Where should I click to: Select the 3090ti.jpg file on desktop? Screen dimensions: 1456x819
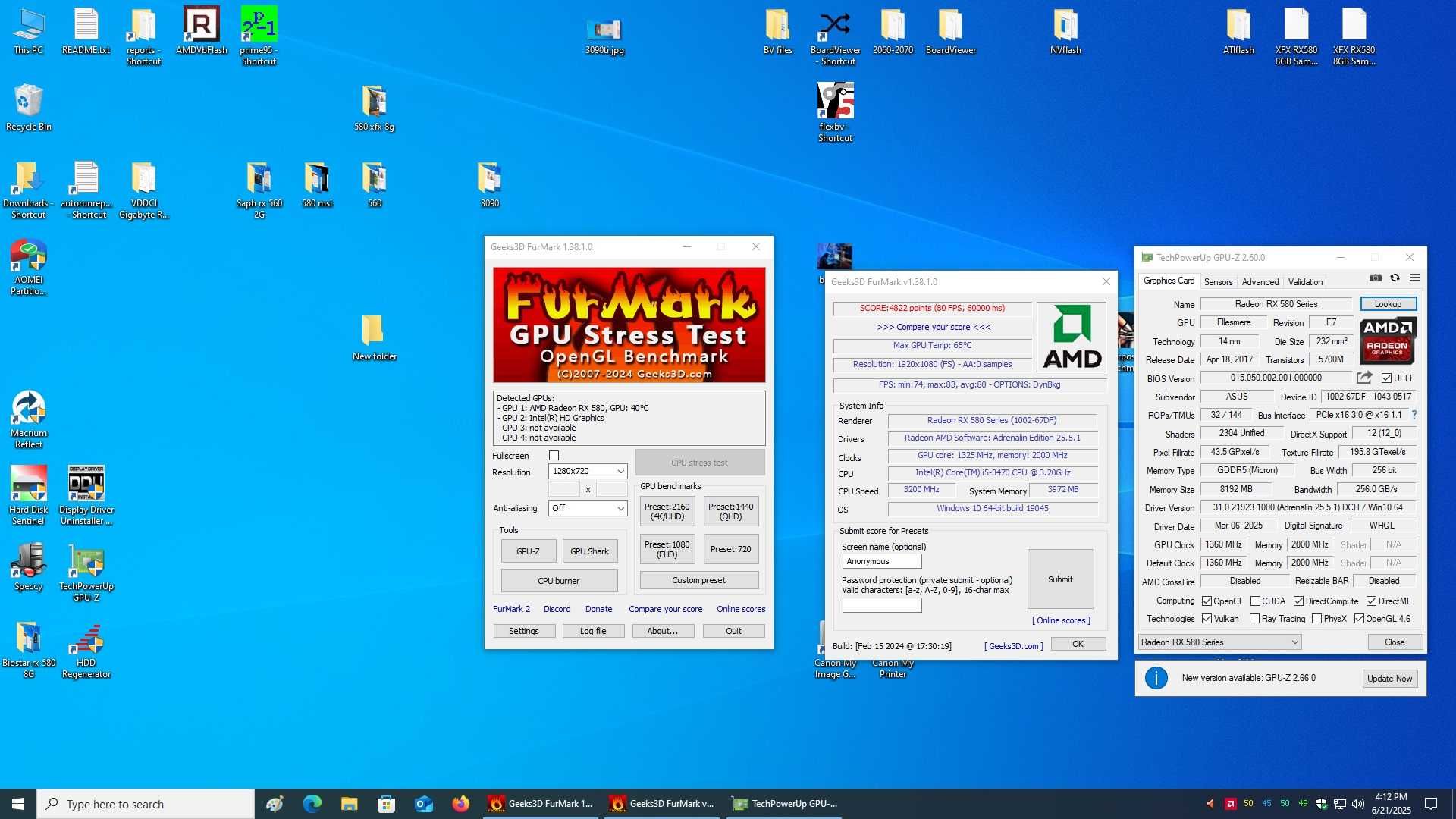click(x=604, y=36)
